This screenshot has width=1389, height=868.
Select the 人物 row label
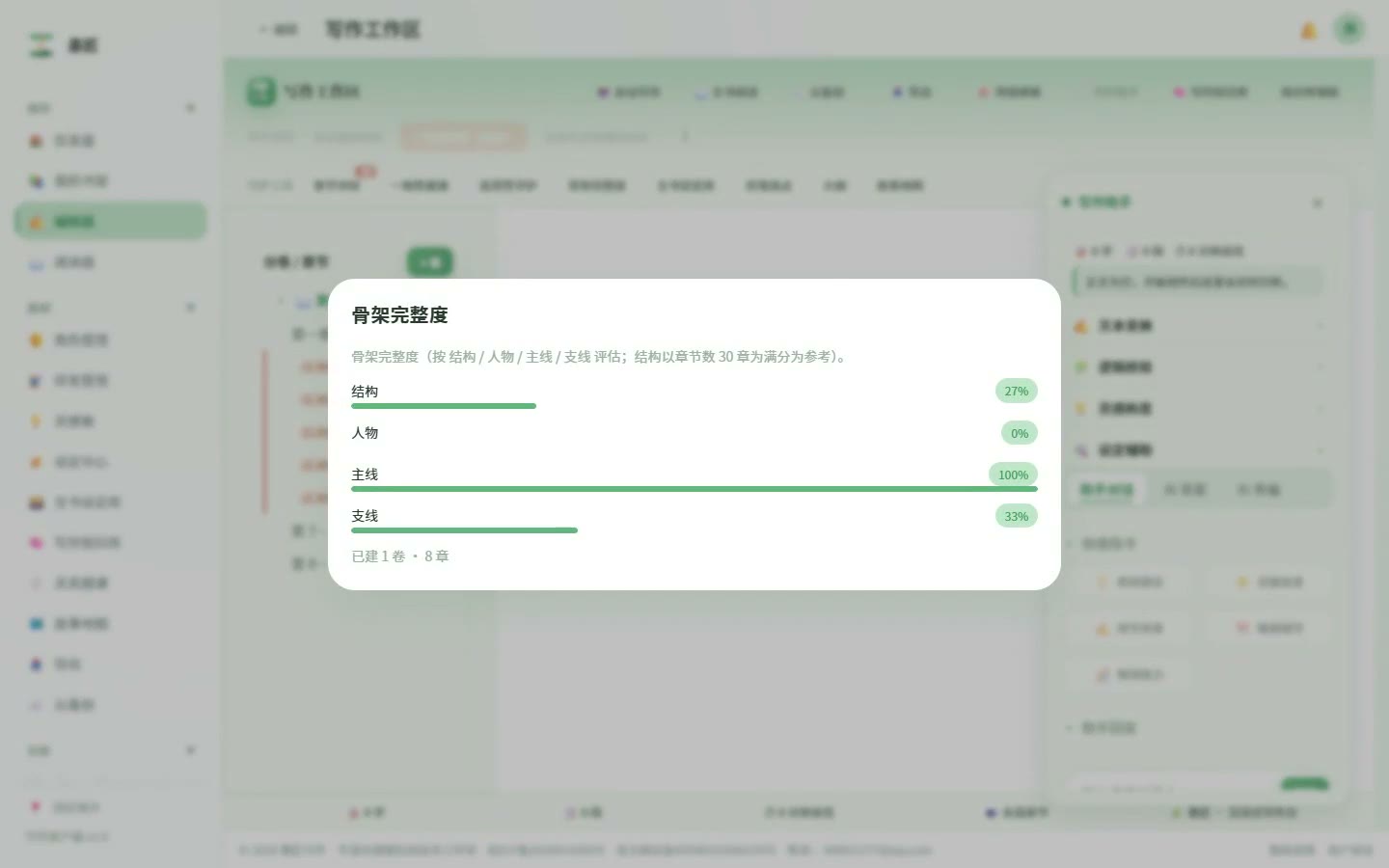coord(365,433)
